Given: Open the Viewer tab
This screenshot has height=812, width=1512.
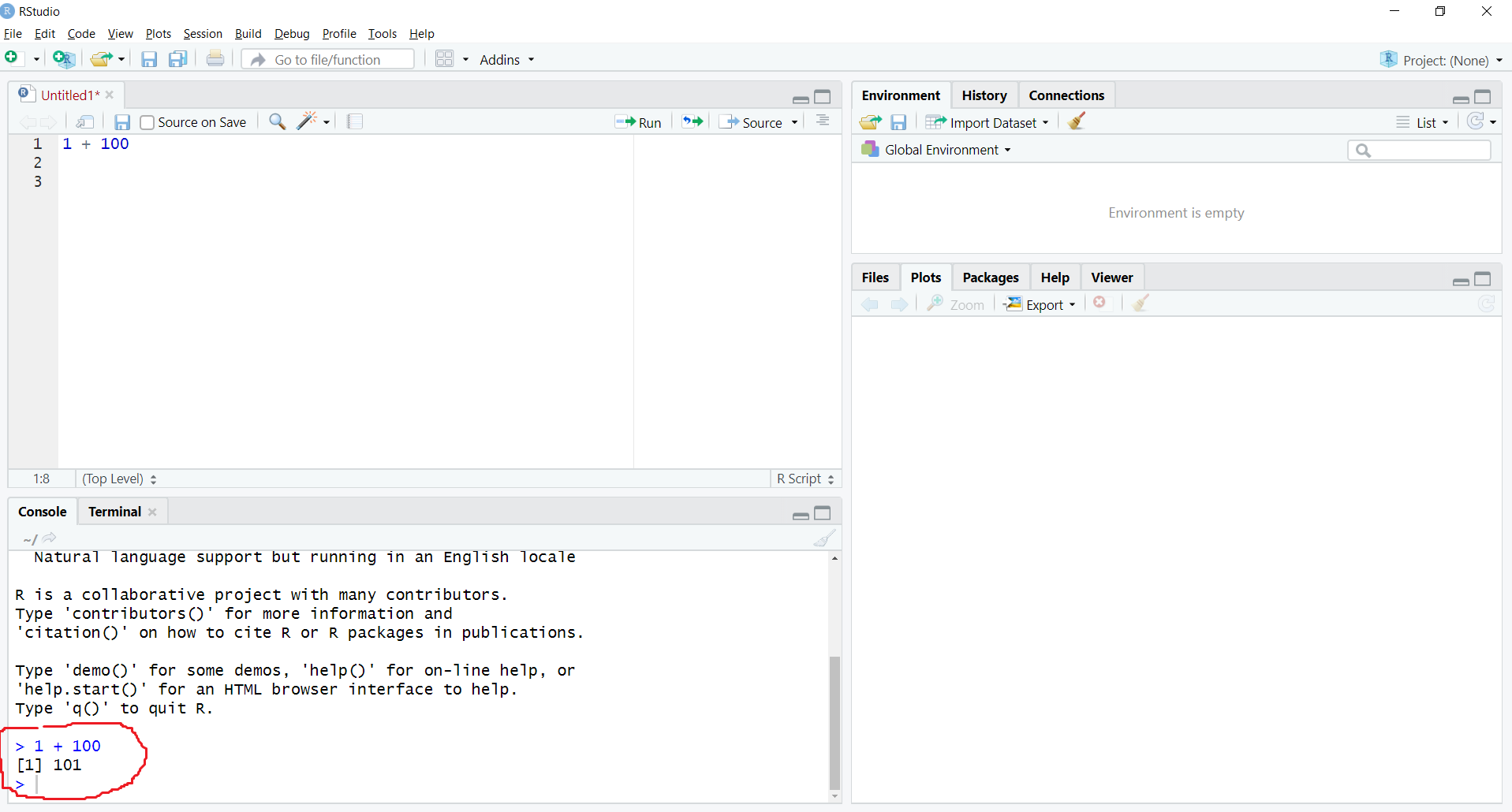Looking at the screenshot, I should pos(1112,277).
